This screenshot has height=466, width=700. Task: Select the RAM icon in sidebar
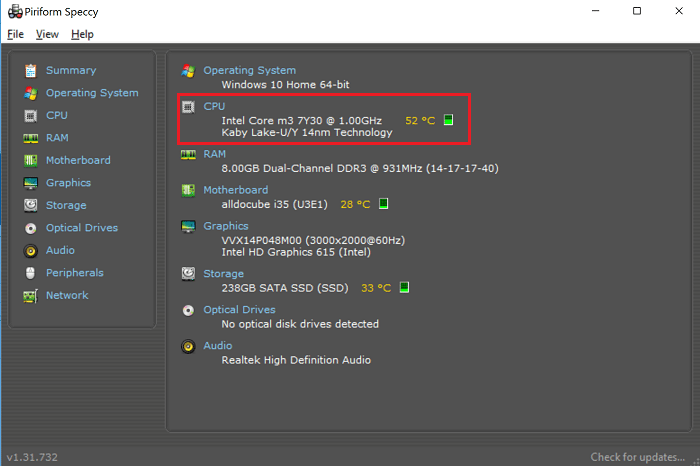click(30, 138)
